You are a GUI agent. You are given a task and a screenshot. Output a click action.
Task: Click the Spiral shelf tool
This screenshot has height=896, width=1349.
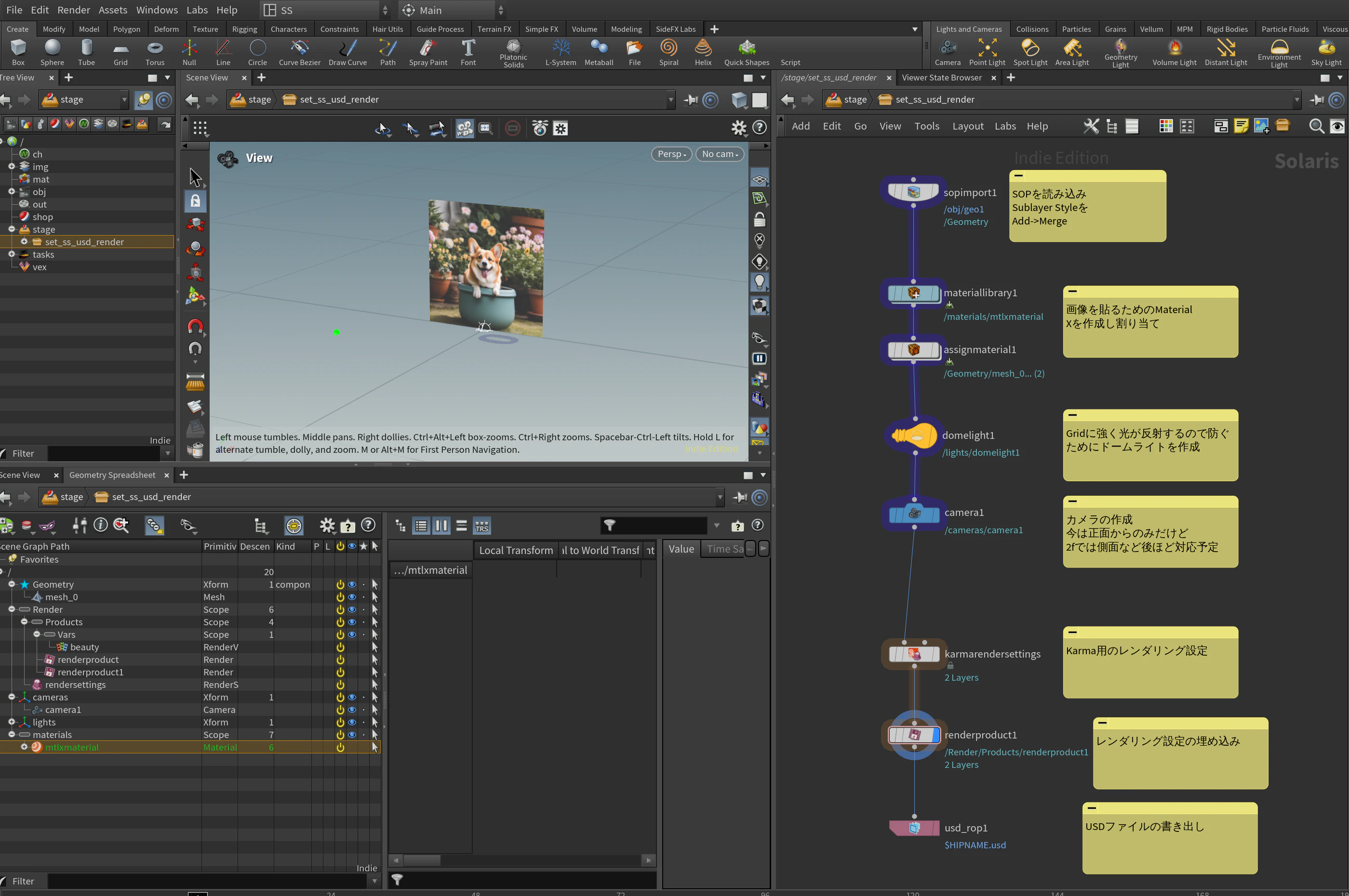[x=669, y=52]
